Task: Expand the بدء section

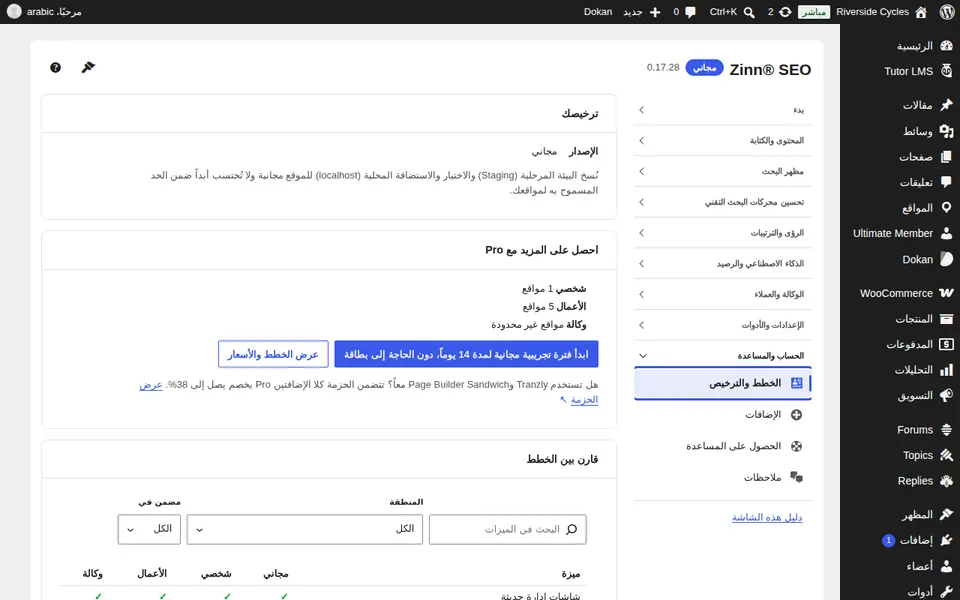Action: [x=723, y=110]
